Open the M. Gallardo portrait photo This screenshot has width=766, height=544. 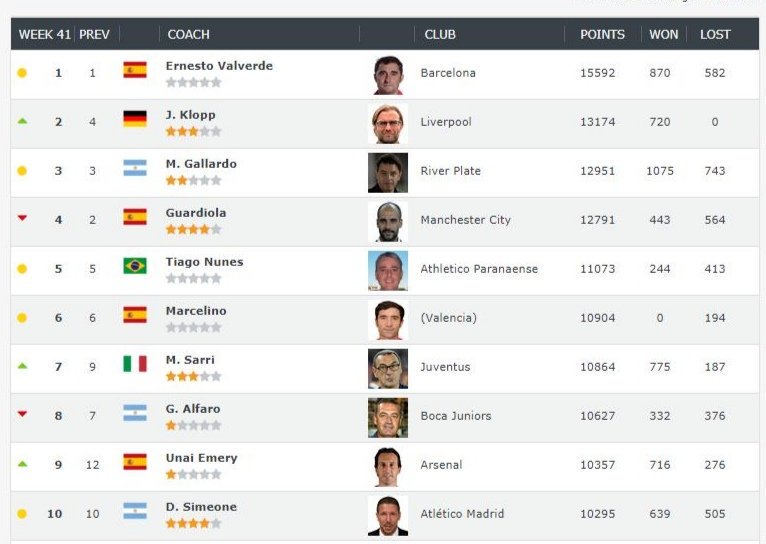coord(388,173)
